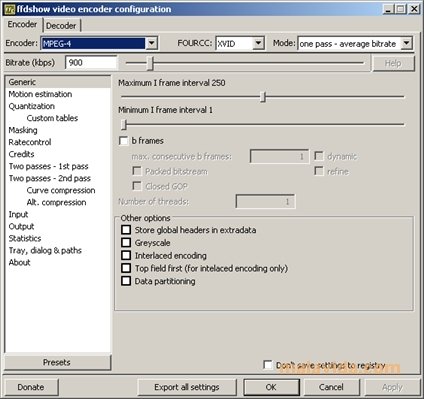Enable Top field first checkbox
The width and height of the screenshot is (424, 399).
[x=126, y=268]
